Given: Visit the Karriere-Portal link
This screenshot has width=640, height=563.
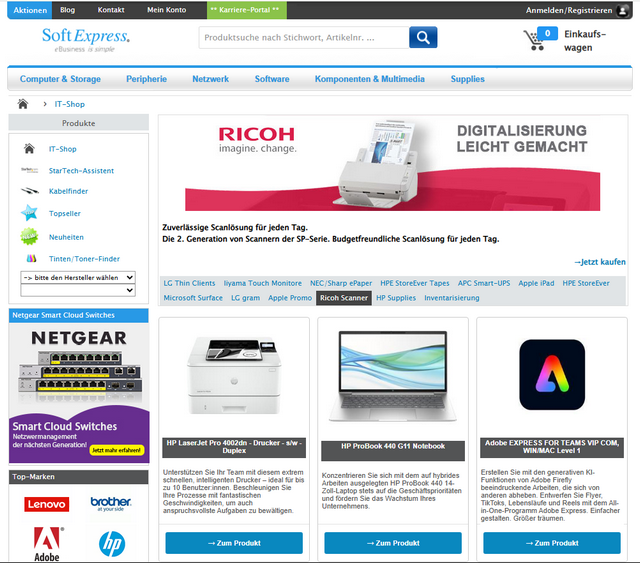Looking at the screenshot, I should click(x=247, y=10).
